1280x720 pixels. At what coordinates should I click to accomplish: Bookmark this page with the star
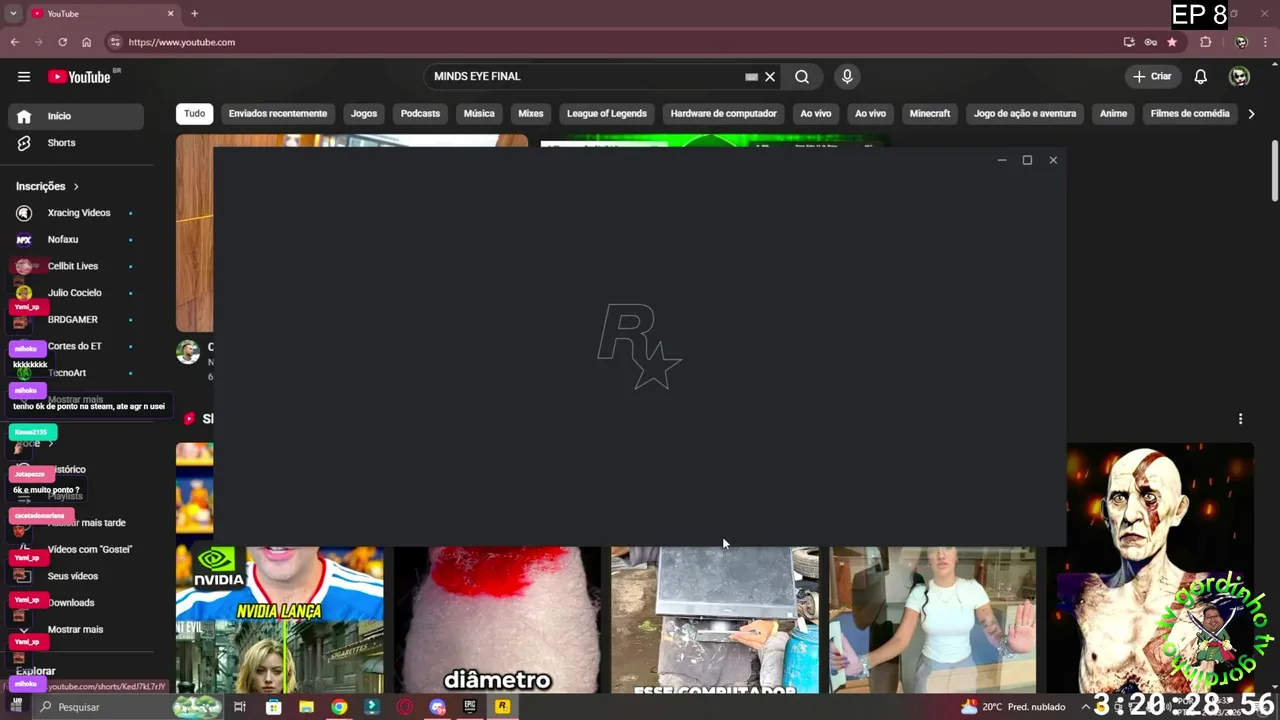tap(1172, 42)
